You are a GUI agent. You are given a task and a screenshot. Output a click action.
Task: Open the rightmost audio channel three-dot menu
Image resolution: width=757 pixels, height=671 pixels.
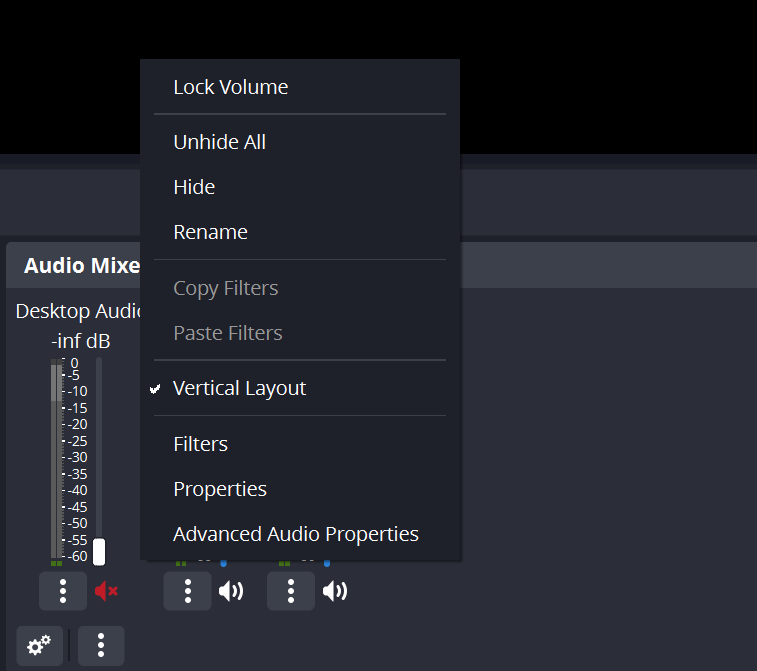point(291,591)
